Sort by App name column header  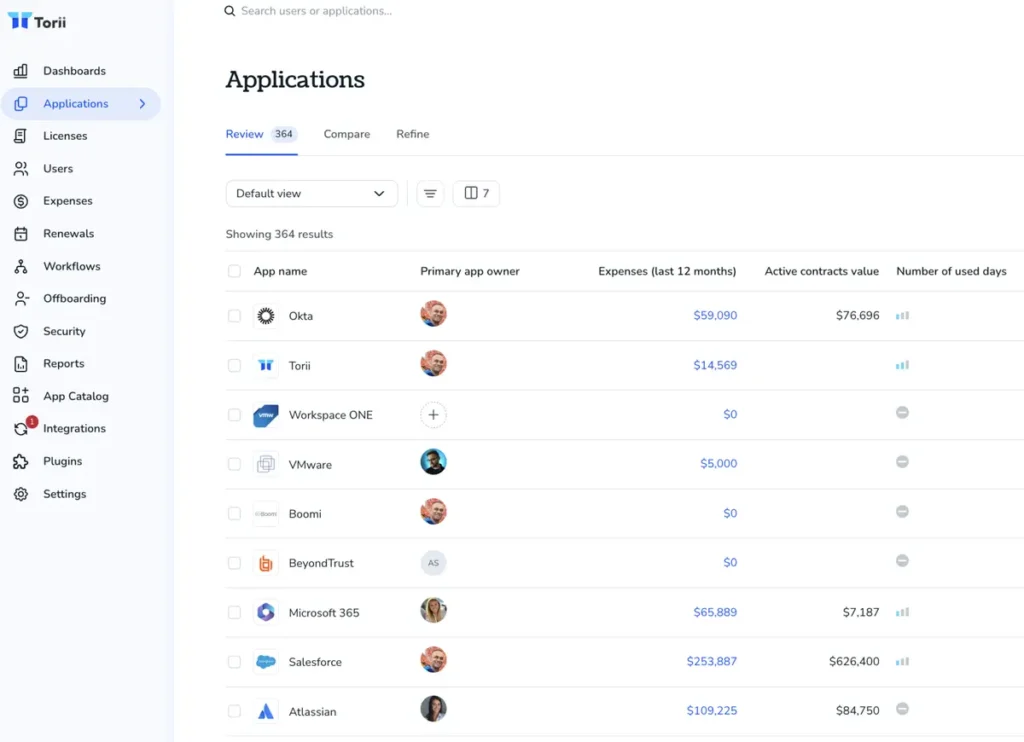pyautogui.click(x=280, y=271)
